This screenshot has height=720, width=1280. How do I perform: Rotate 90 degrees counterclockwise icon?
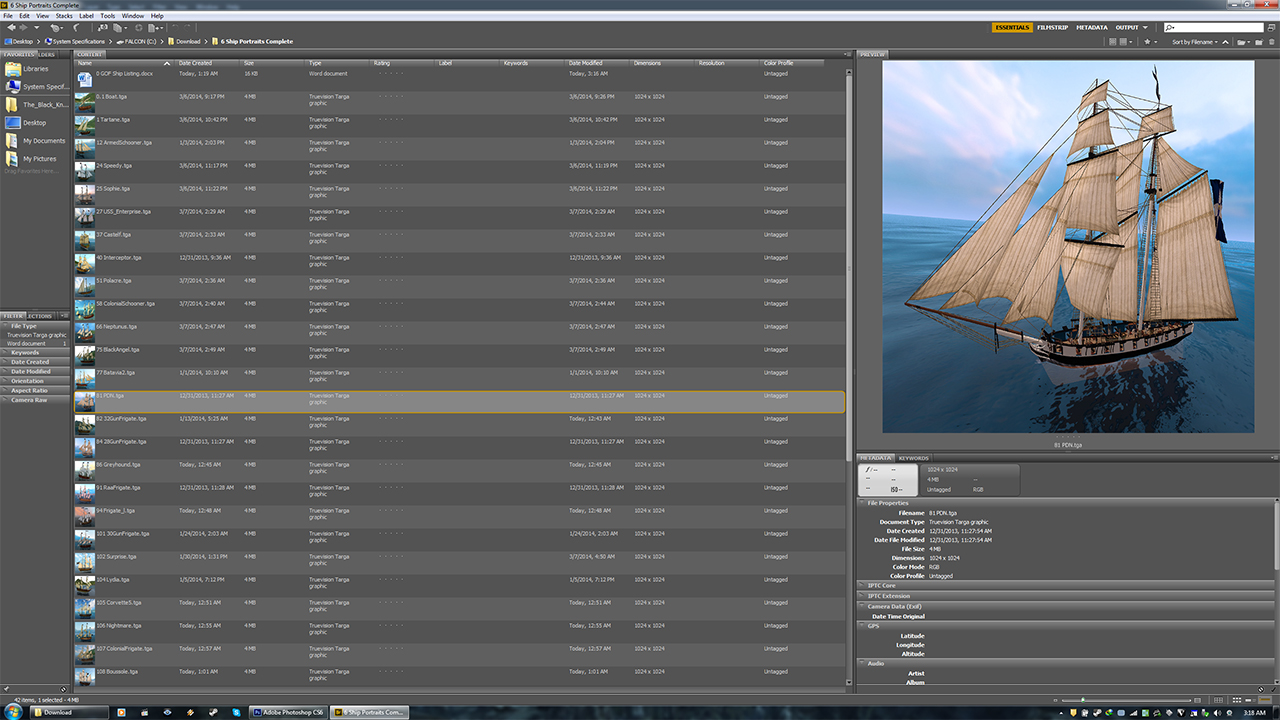point(175,28)
